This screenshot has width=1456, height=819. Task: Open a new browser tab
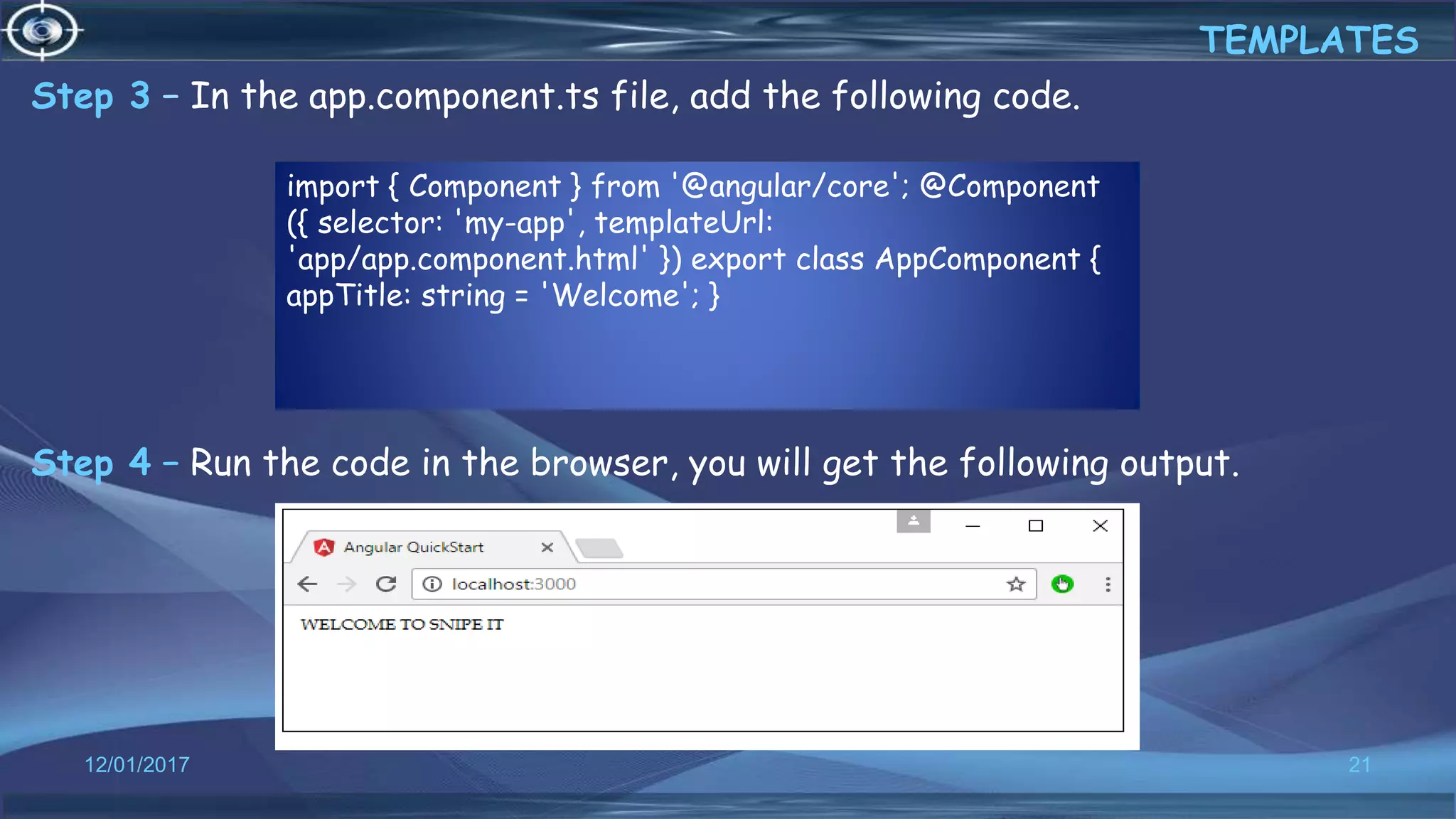coord(599,548)
